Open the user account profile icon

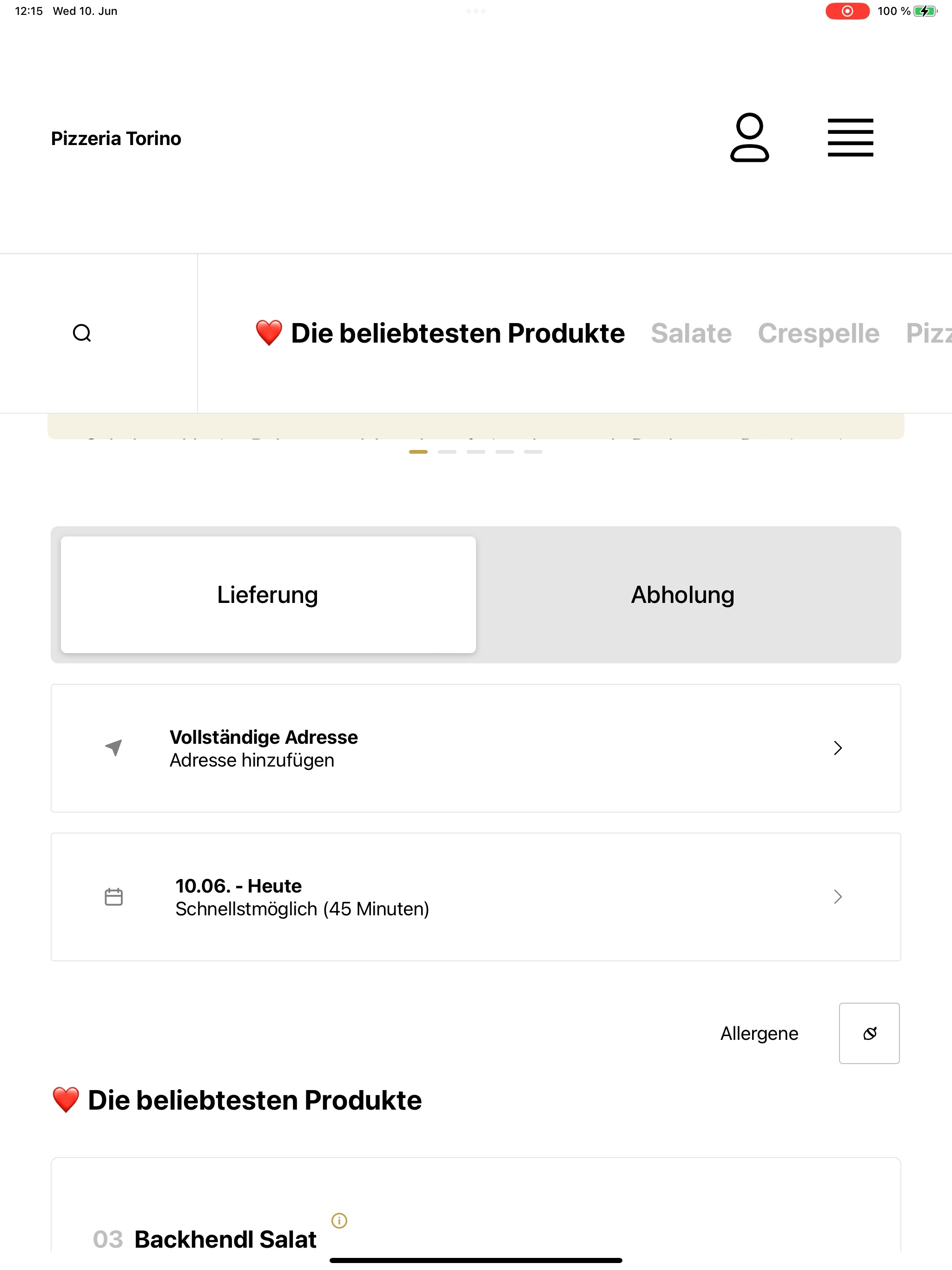tap(749, 138)
